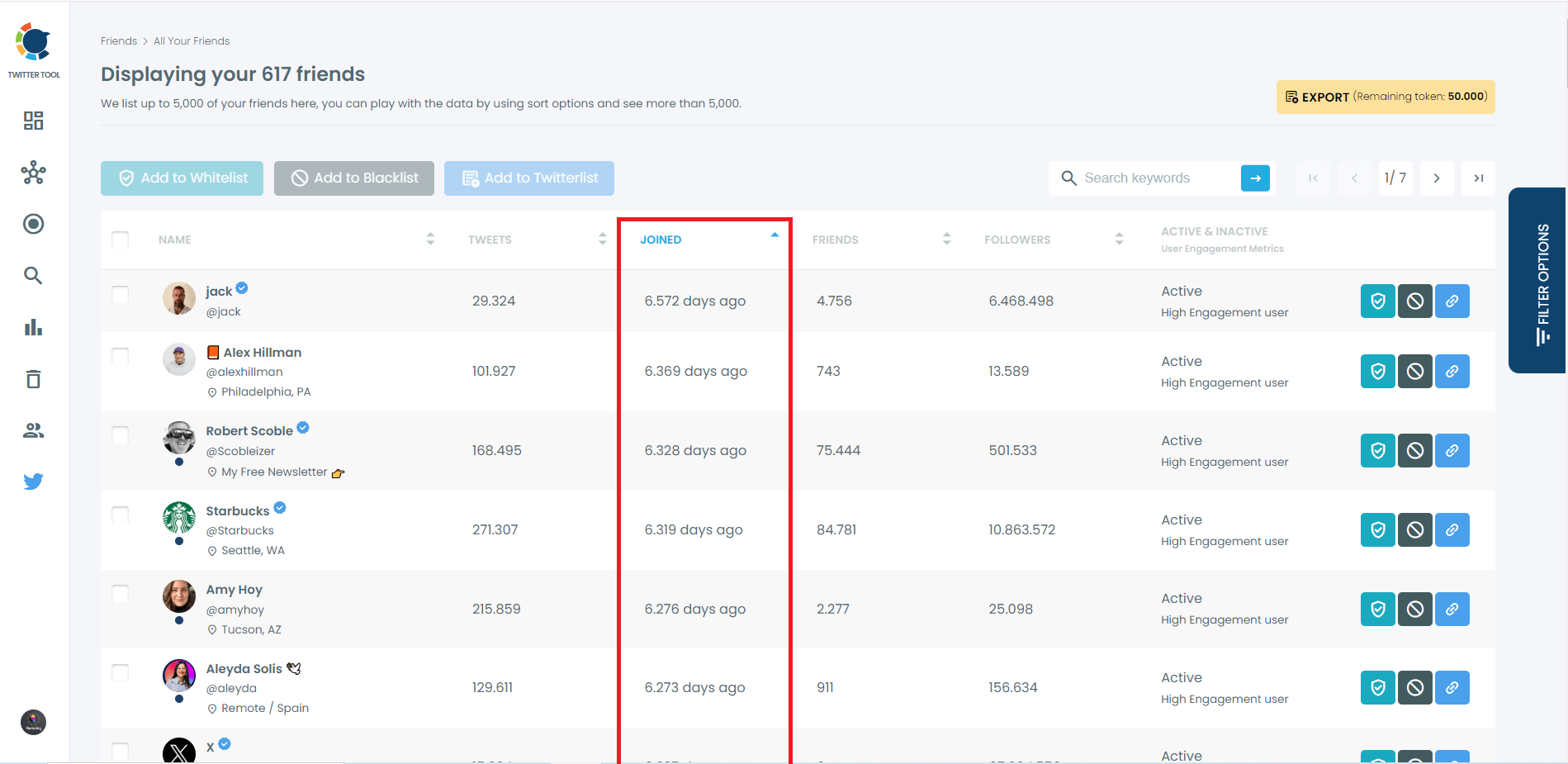Check the box for Amy Hoy's row
1568x764 pixels.
point(121,594)
